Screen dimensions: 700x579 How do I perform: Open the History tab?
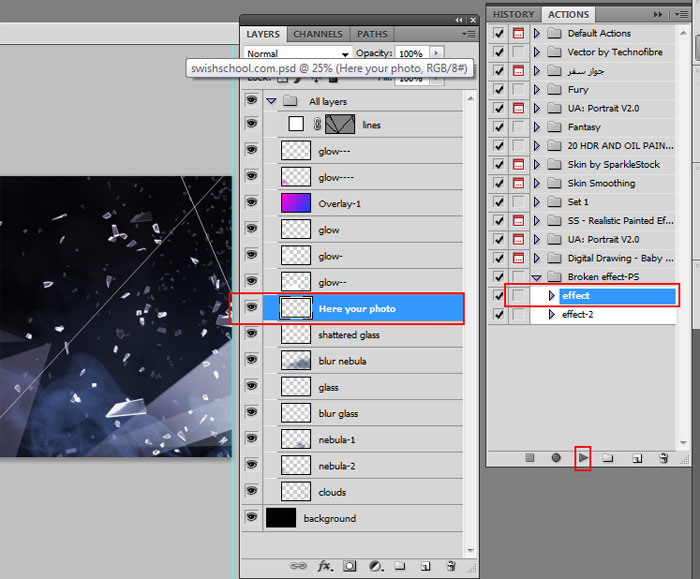(513, 14)
